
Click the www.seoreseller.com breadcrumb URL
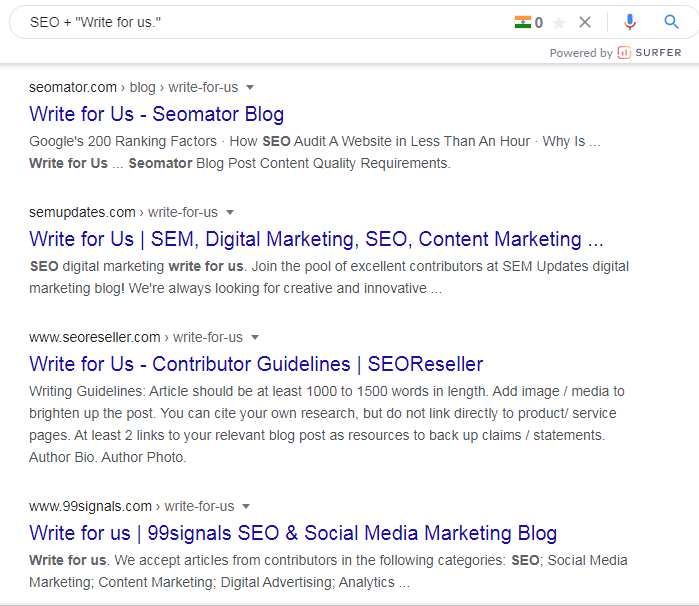(x=95, y=337)
